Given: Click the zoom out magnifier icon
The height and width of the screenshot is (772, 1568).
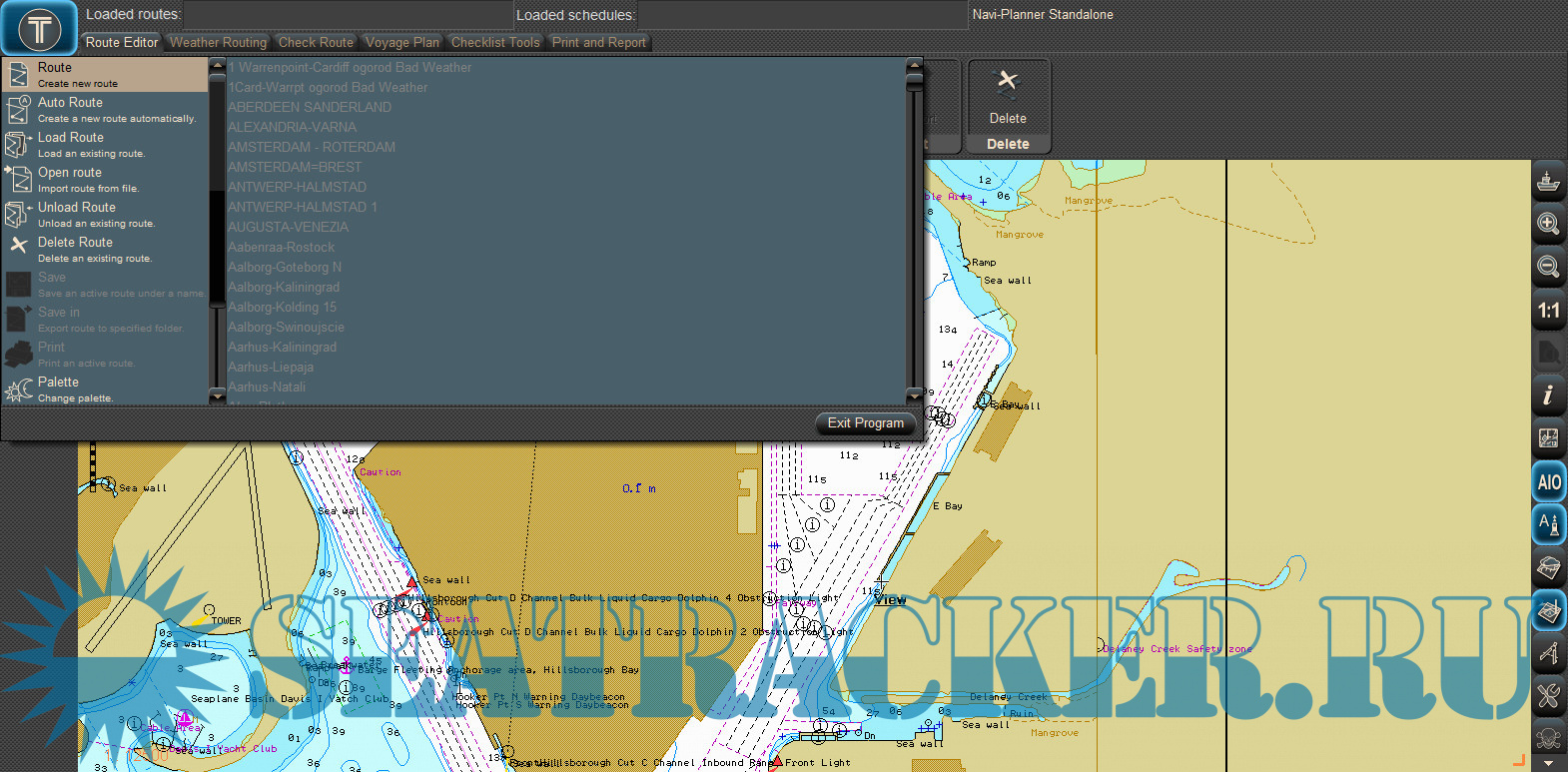Looking at the screenshot, I should pyautogui.click(x=1548, y=267).
